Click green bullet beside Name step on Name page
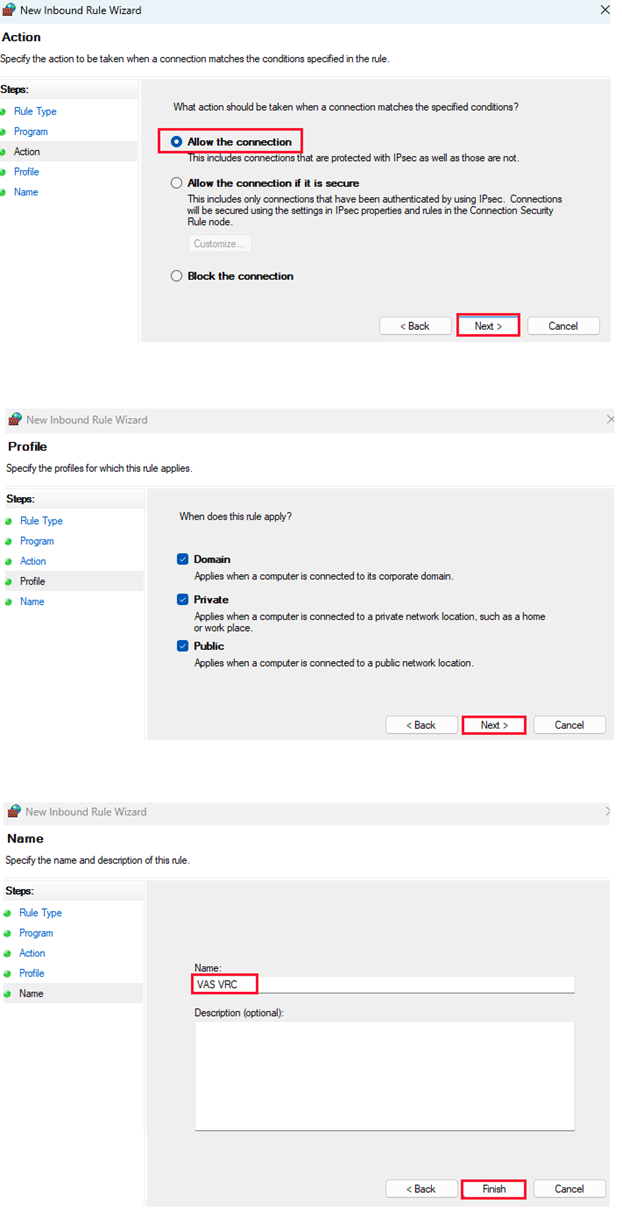The height and width of the screenshot is (1218, 622). [x=9, y=993]
